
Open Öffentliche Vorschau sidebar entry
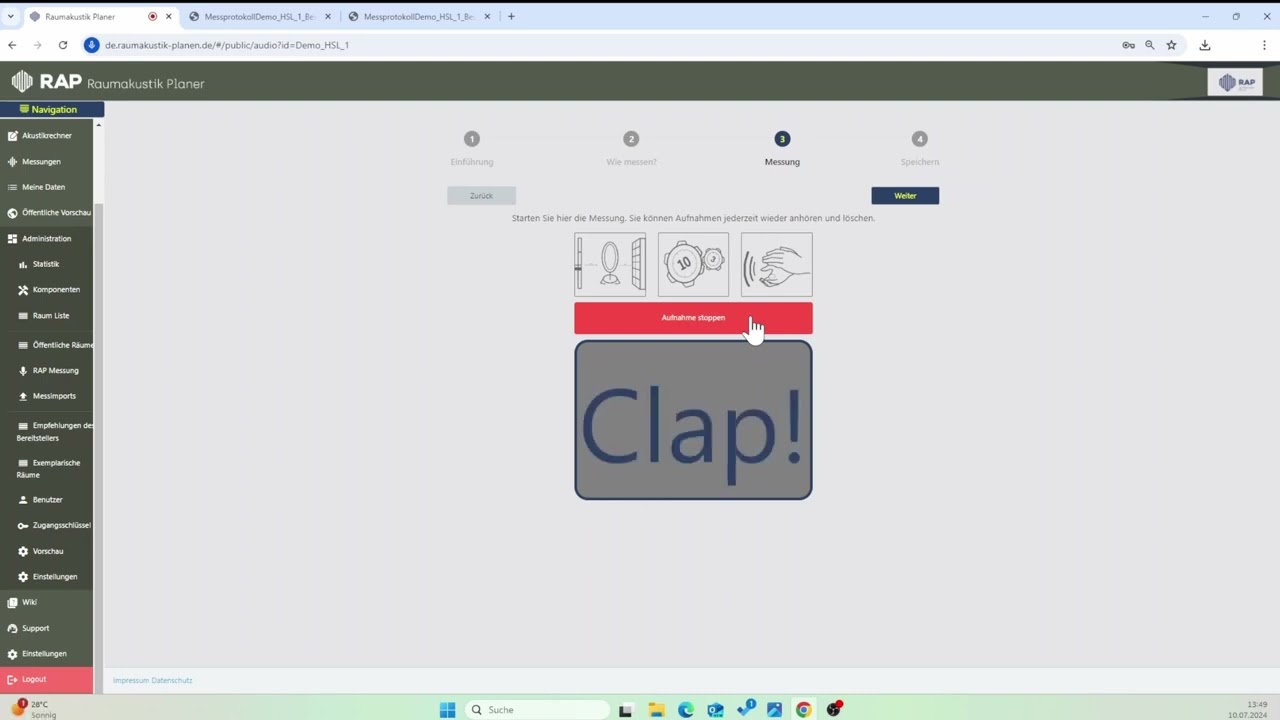tap(47, 212)
